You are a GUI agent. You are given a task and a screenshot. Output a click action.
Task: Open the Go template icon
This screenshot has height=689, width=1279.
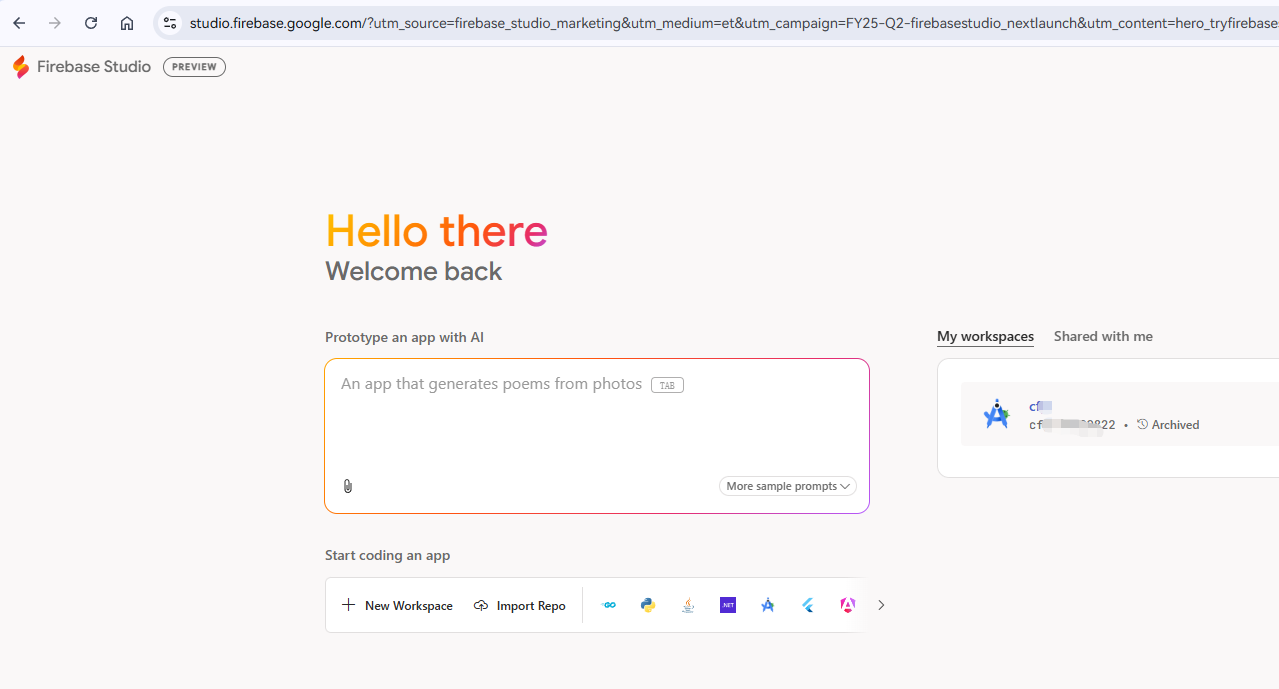pos(608,605)
